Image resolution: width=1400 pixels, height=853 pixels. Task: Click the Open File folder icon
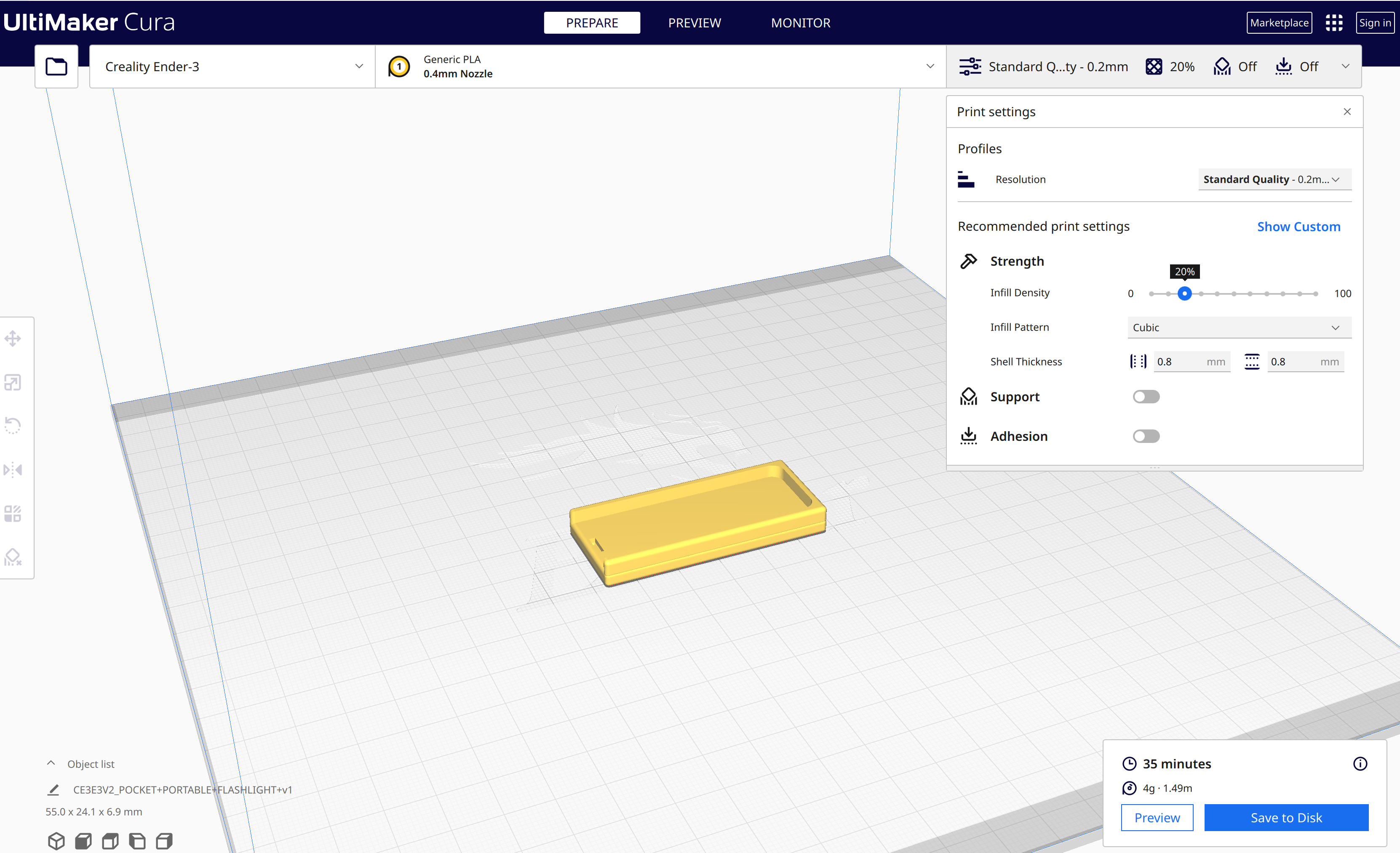tap(56, 67)
